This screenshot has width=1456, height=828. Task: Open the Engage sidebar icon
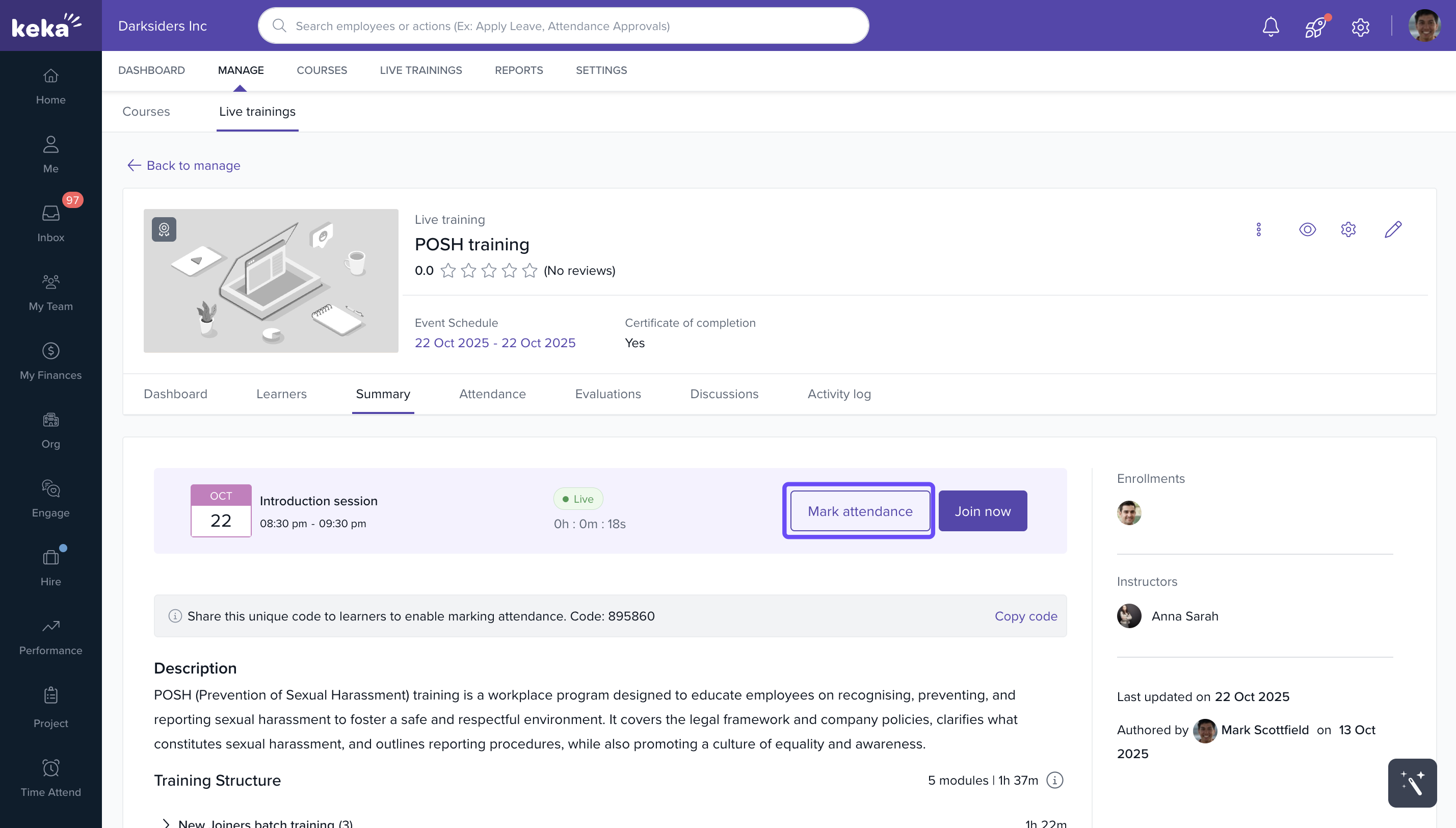tap(50, 499)
